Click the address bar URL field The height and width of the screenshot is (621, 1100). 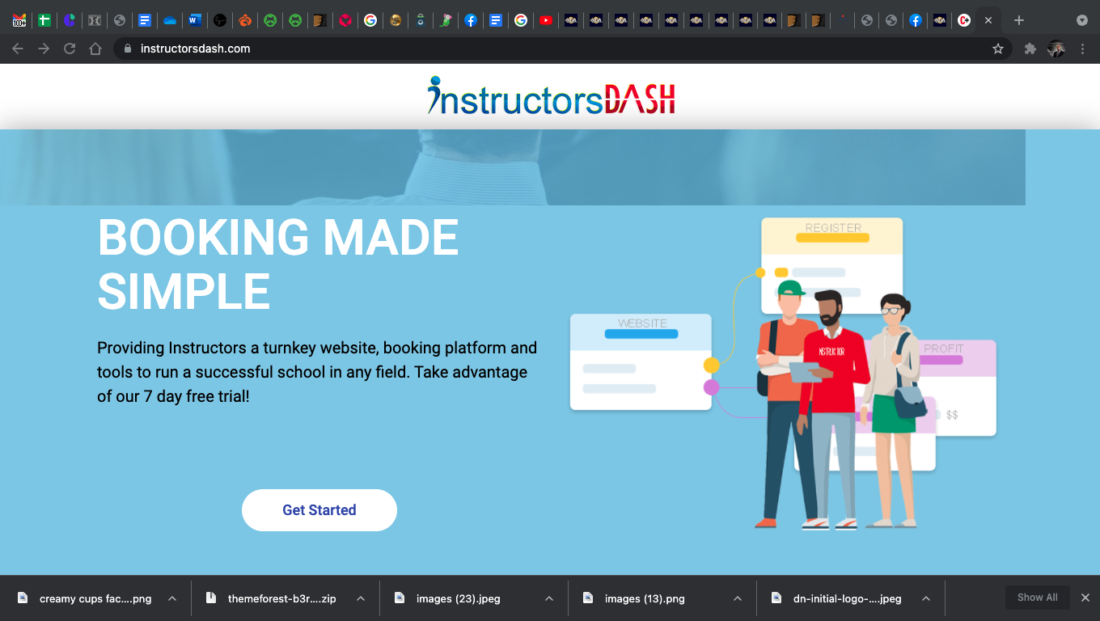(x=500, y=49)
